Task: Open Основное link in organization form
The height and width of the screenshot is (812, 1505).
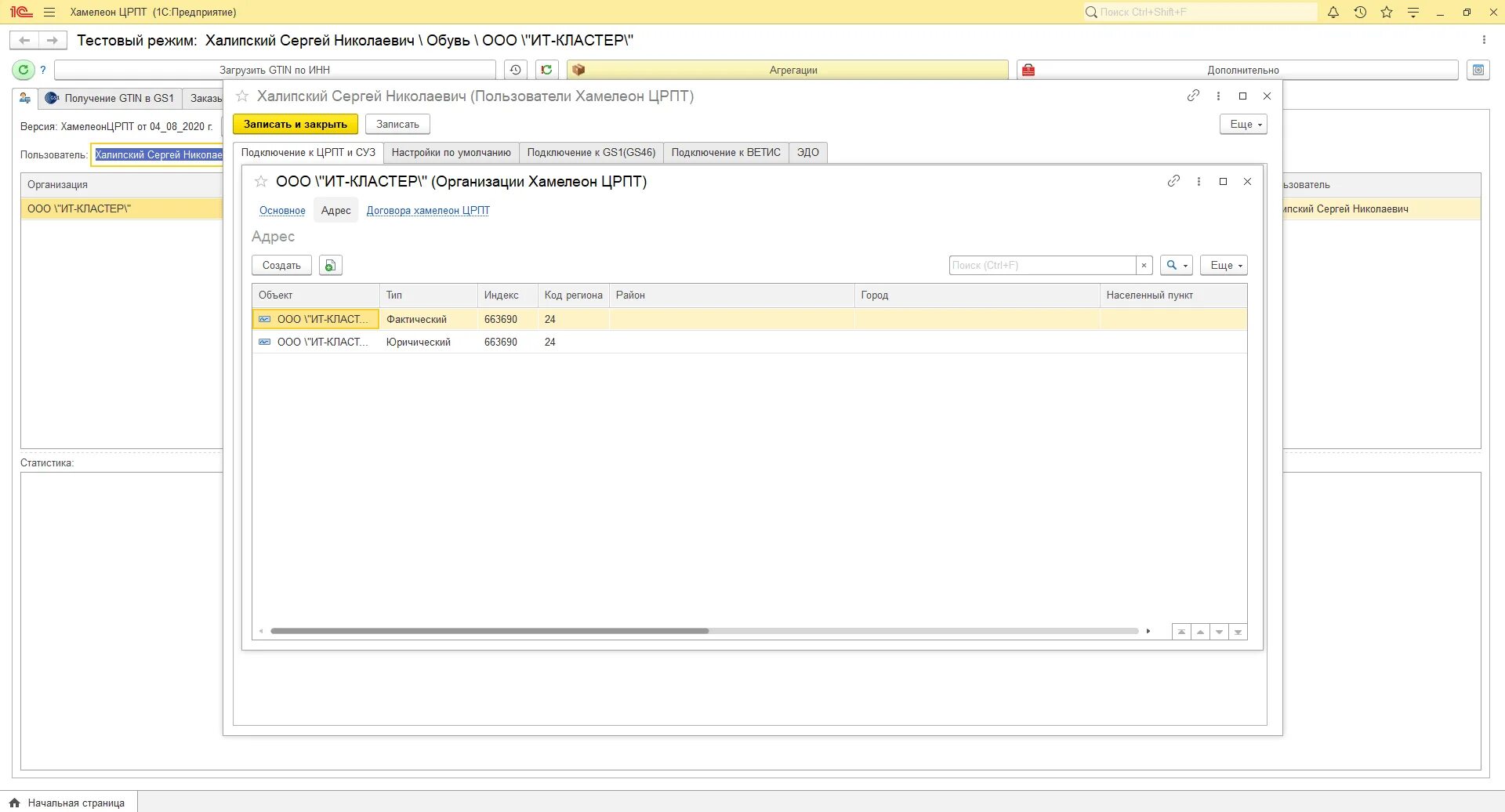Action: [282, 210]
